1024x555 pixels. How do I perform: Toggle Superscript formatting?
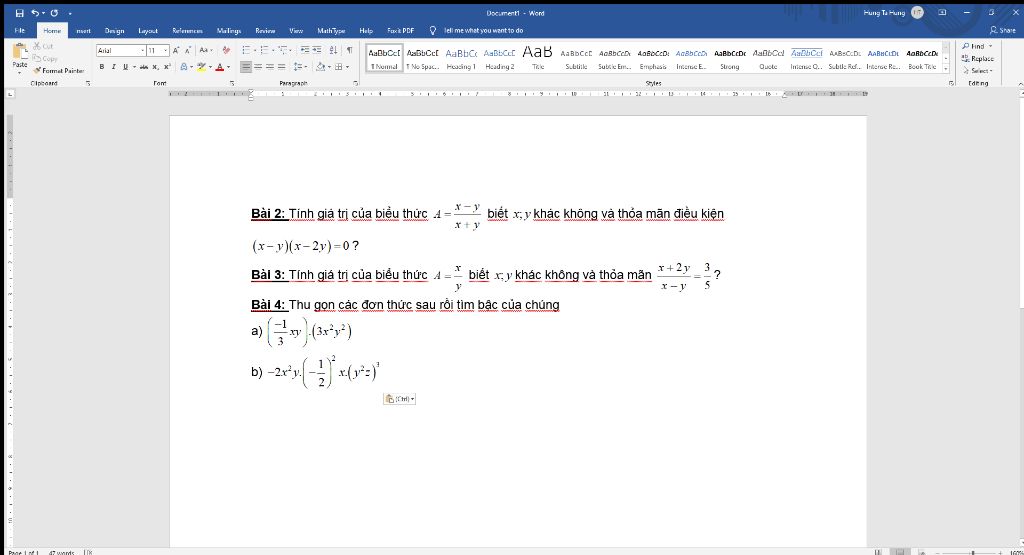[167, 67]
